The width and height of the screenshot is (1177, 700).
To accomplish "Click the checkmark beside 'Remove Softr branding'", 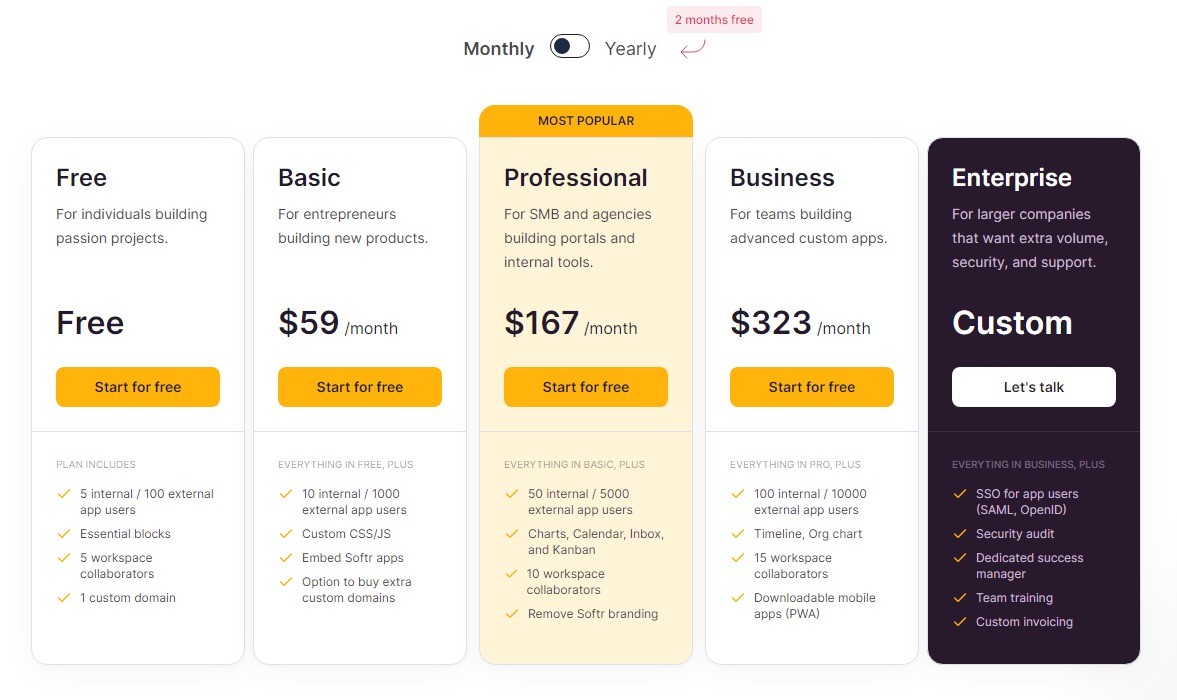I will [x=511, y=614].
